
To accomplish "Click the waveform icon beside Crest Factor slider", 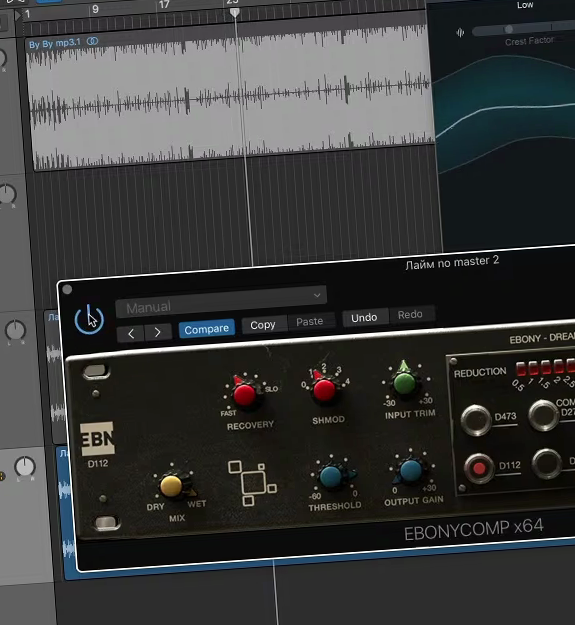I will pos(460,33).
